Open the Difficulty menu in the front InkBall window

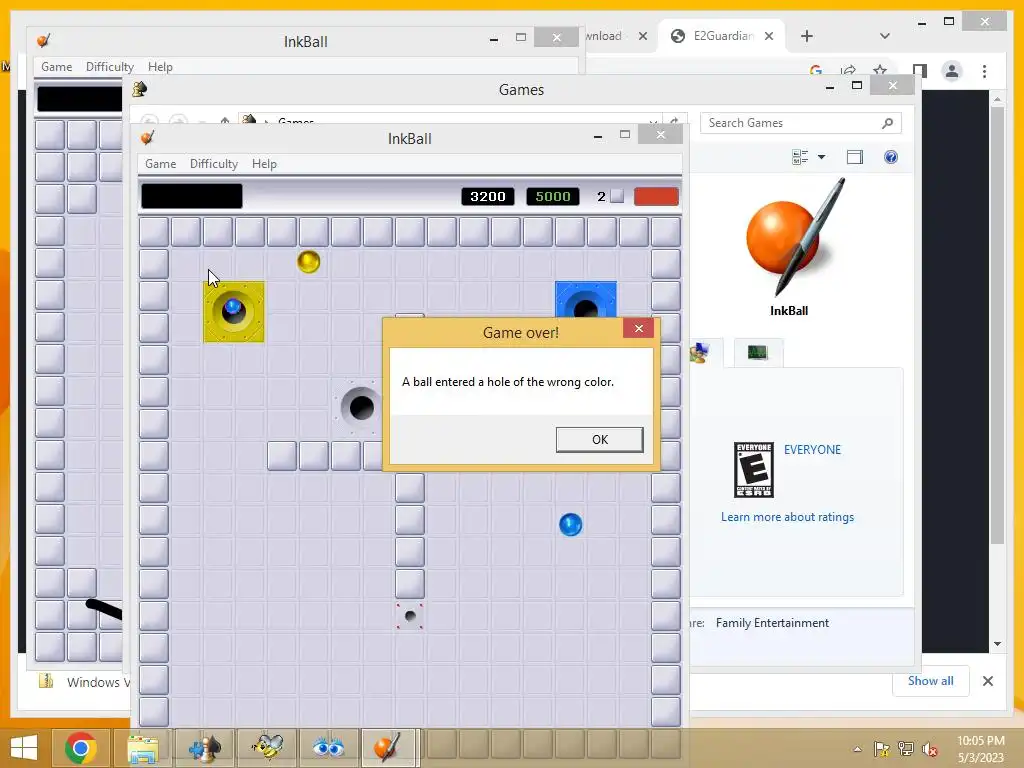coord(214,164)
